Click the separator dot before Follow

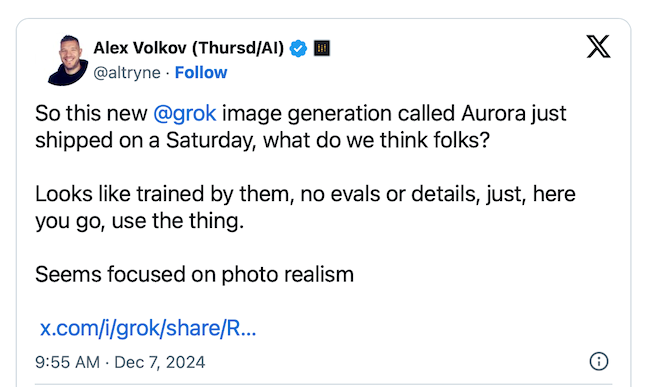point(168,73)
